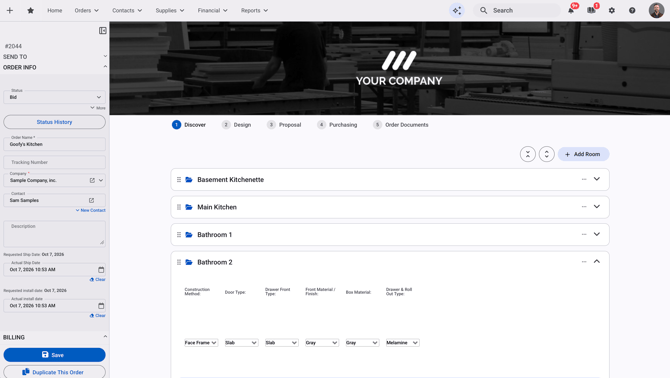Grab the Bathroom 2 drag handle

(x=179, y=262)
